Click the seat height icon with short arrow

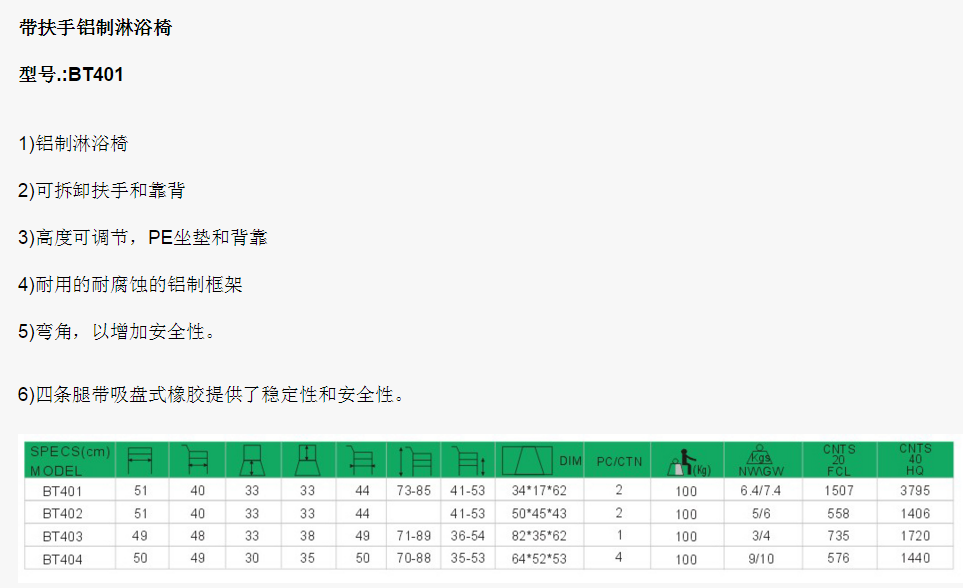[469, 462]
